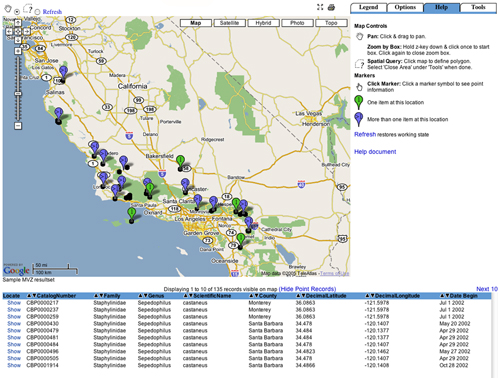The image size is (500, 378).
Task: Click the blue marker west of Cathedral City
Action: pyautogui.click(x=249, y=224)
